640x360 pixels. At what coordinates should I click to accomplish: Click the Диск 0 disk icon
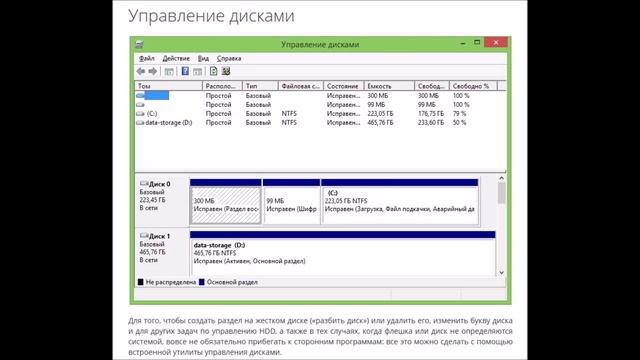click(x=144, y=184)
